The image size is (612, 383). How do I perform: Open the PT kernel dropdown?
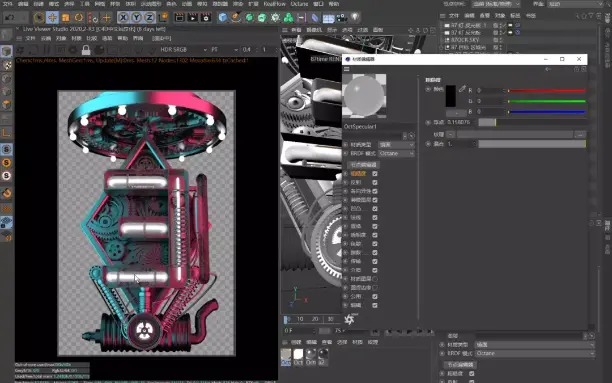click(x=224, y=50)
